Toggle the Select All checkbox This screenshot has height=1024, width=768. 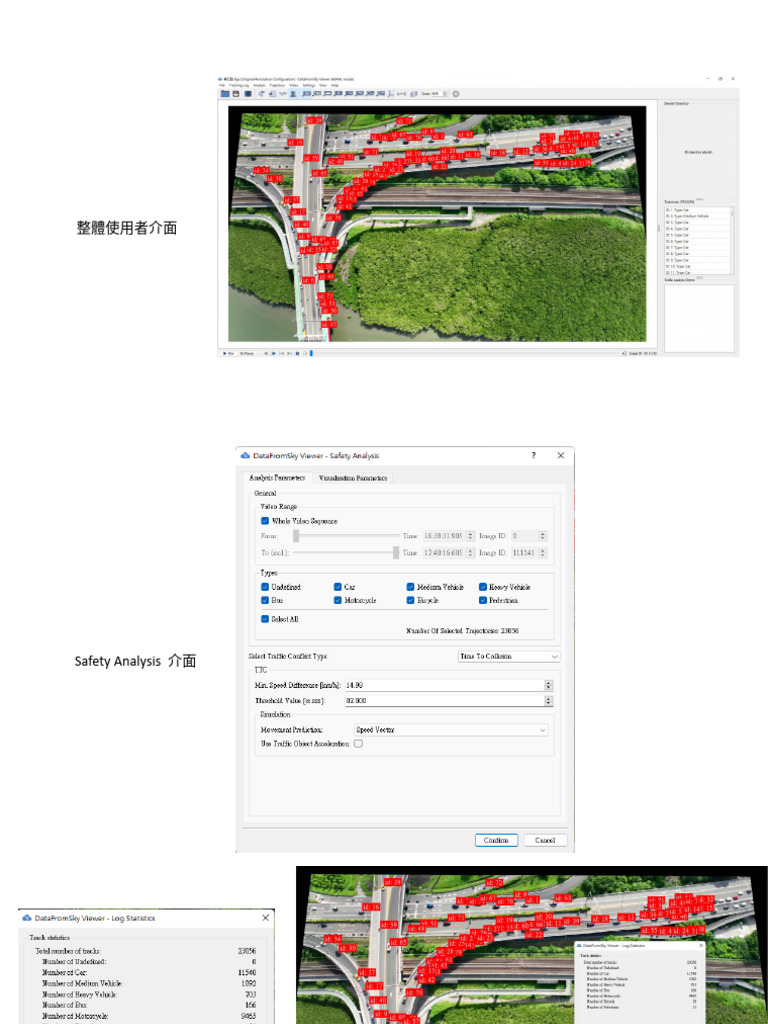[265, 618]
